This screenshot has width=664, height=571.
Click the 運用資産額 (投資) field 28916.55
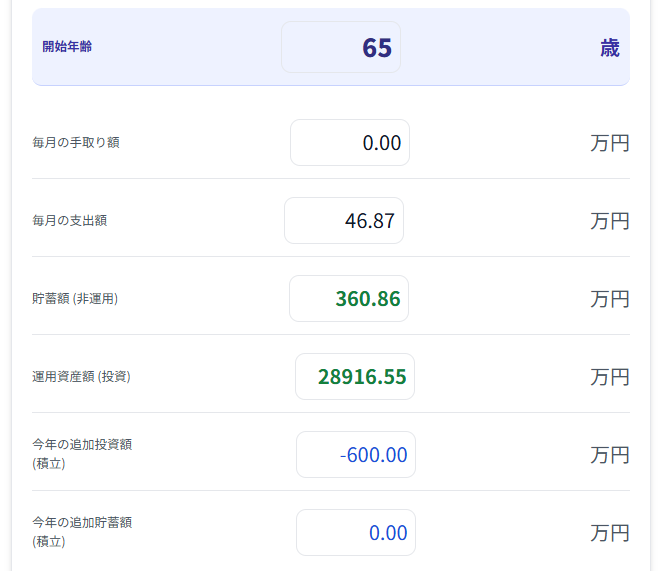coord(355,377)
